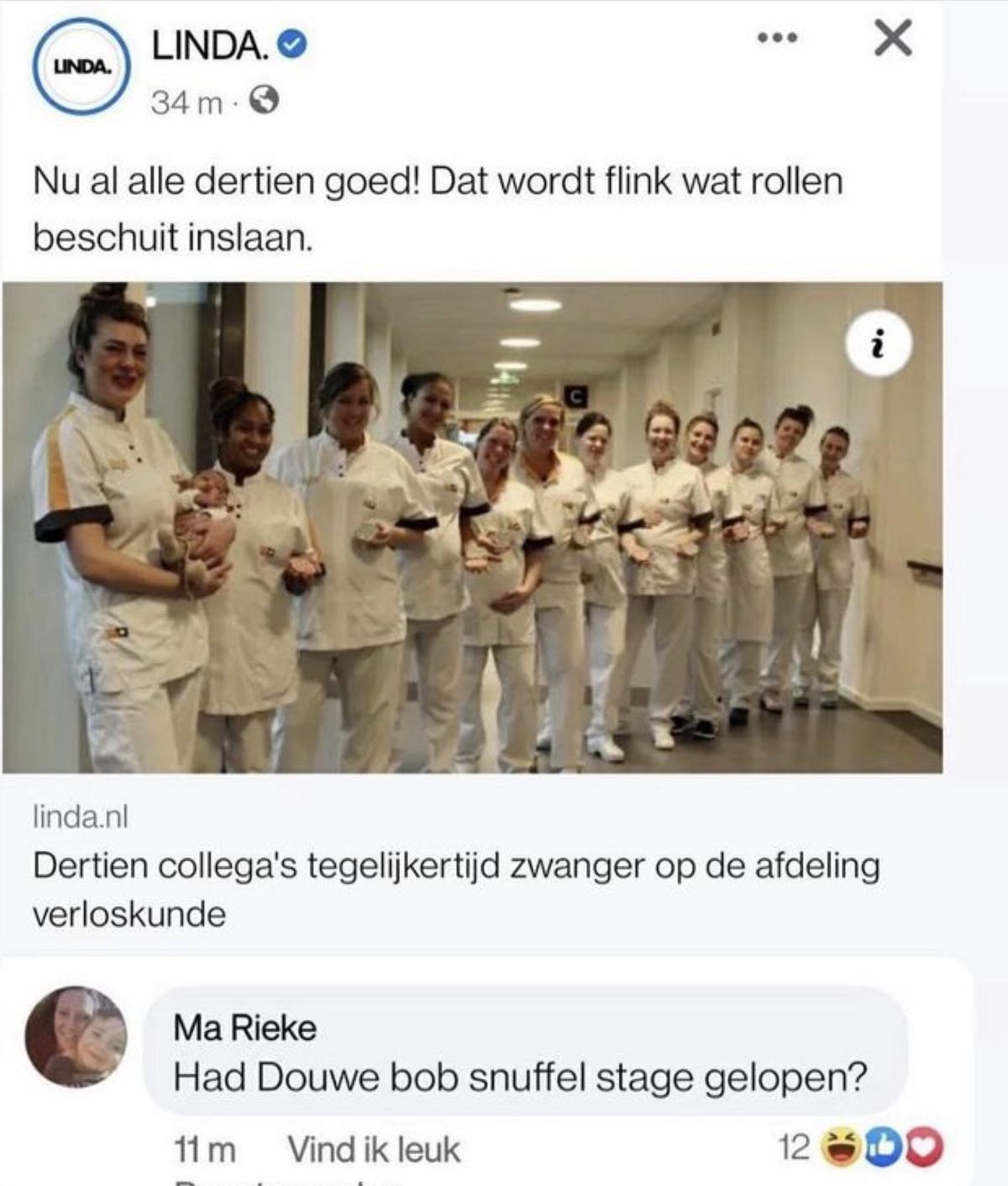Viewport: 1008px width, 1186px height.
Task: Click the 11 m comment timestamp
Action: pyautogui.click(x=205, y=1149)
